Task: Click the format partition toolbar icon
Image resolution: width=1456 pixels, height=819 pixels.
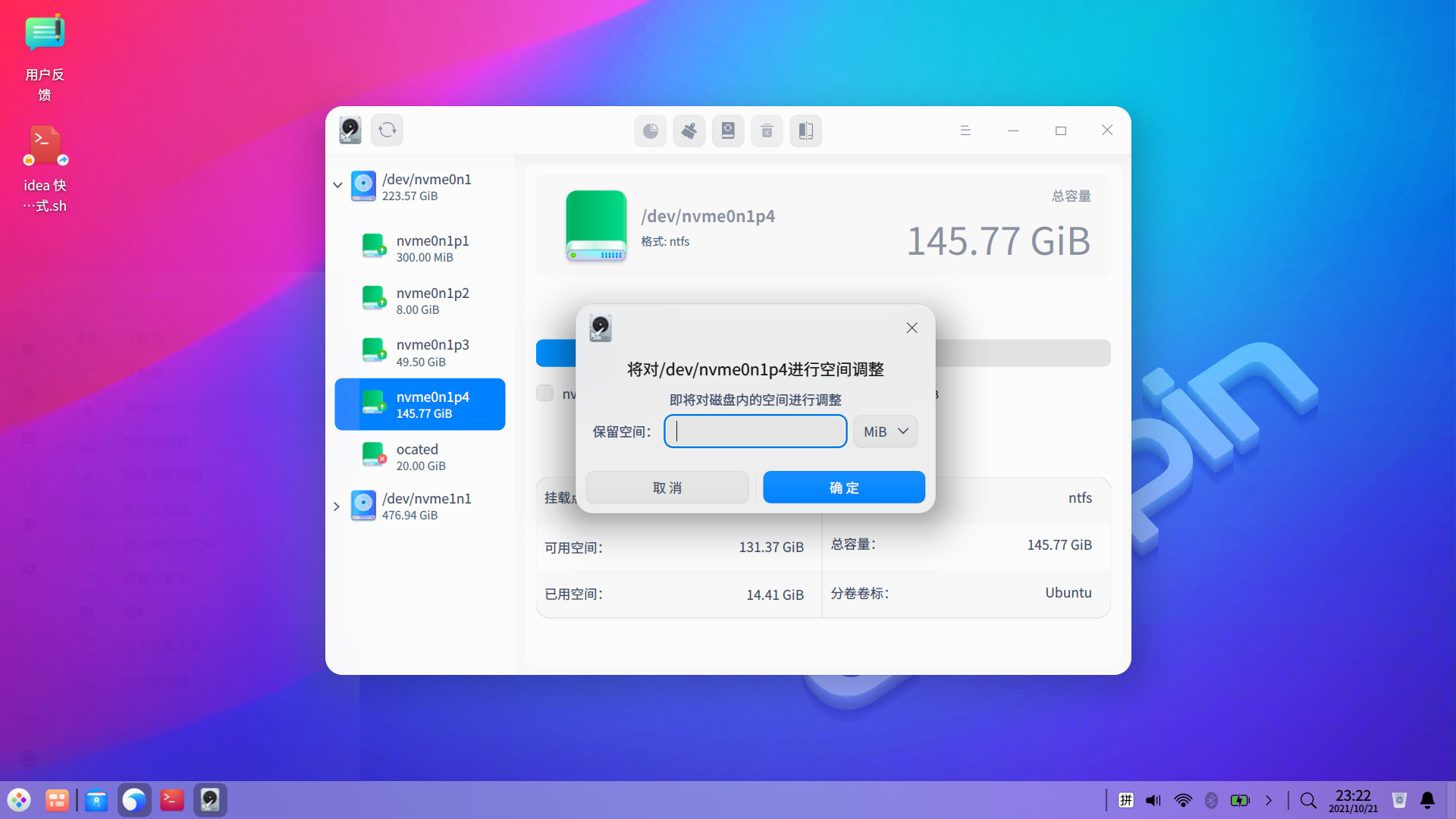Action: 689,131
